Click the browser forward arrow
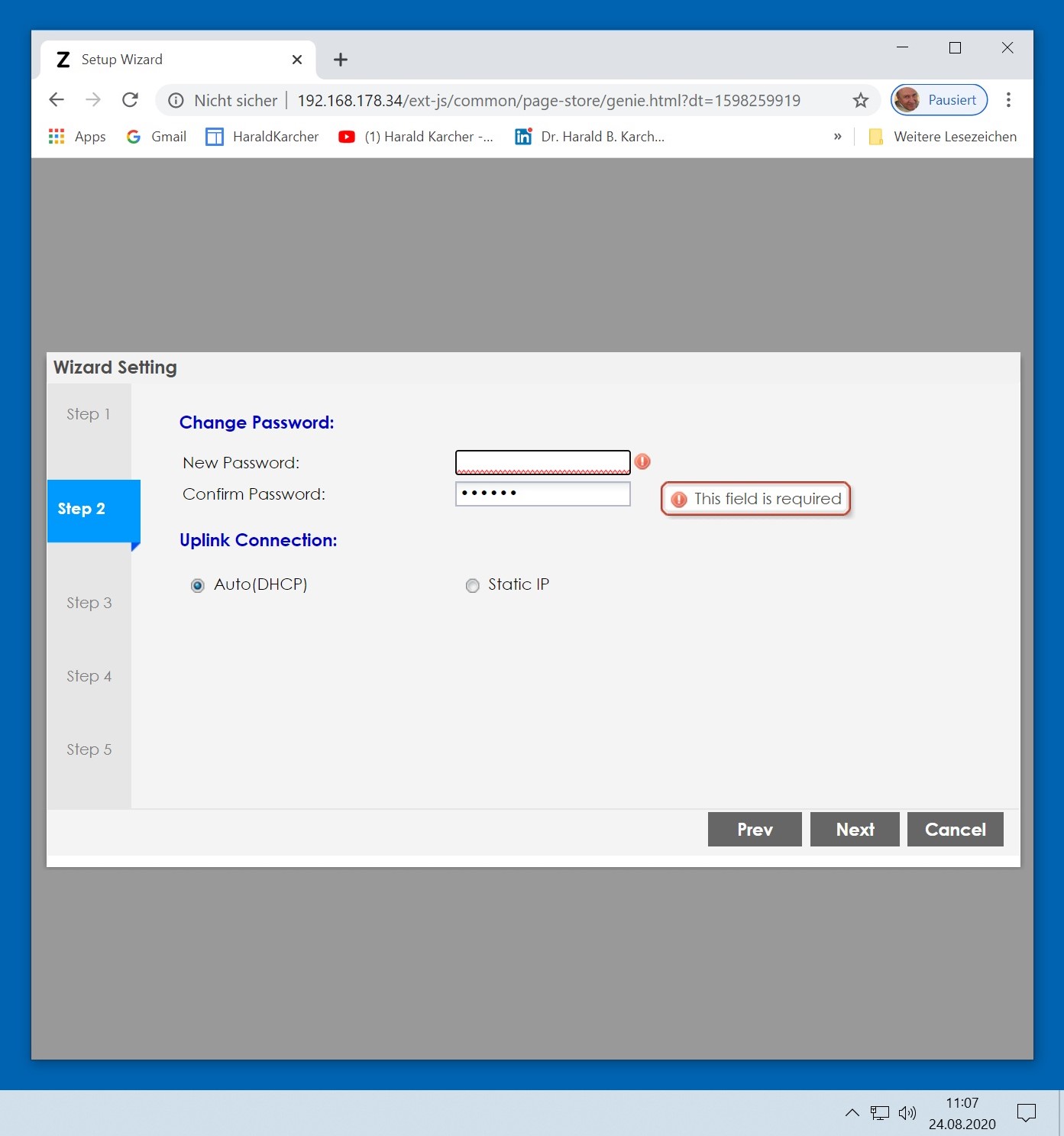This screenshot has height=1136, width=1064. [x=93, y=100]
